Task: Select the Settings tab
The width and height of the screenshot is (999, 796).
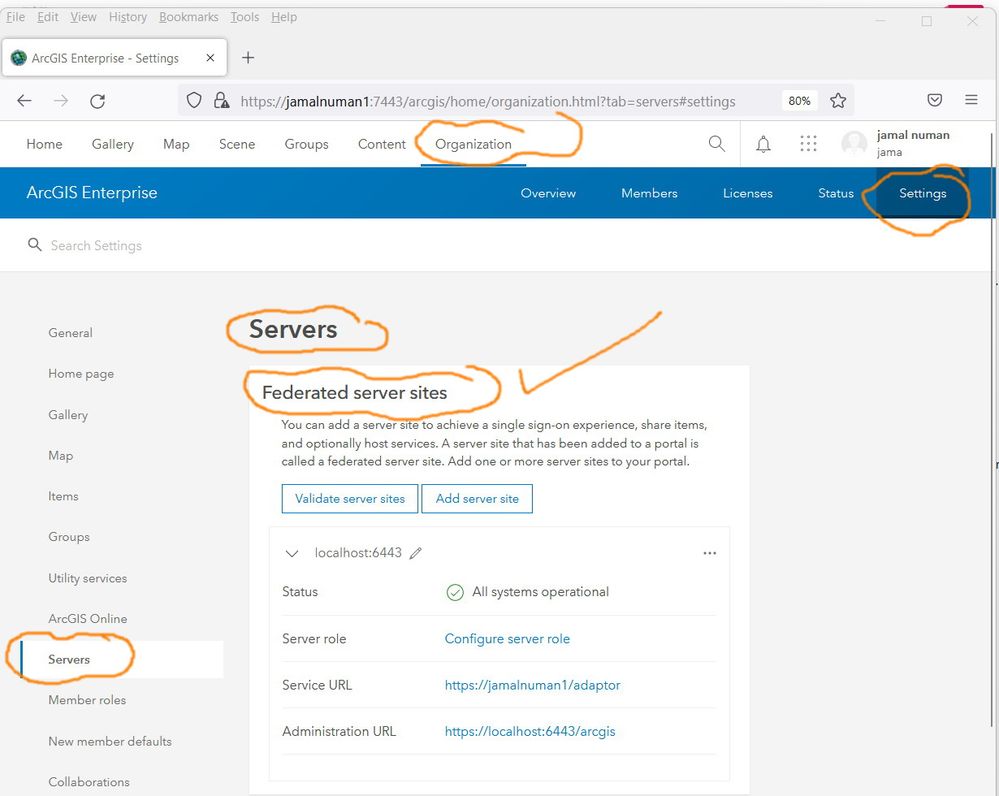Action: coord(923,193)
